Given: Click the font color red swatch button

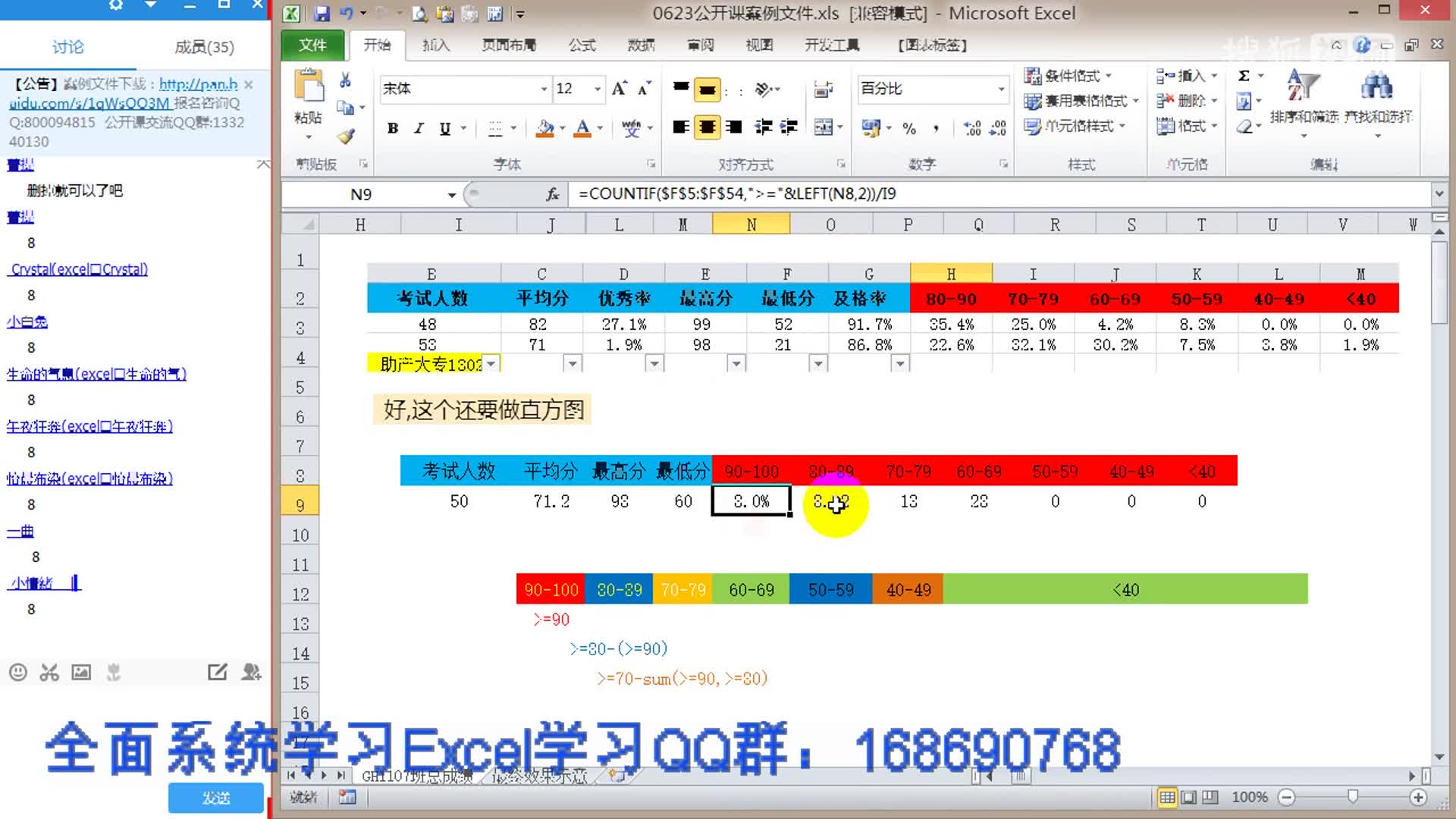Looking at the screenshot, I should [x=582, y=128].
